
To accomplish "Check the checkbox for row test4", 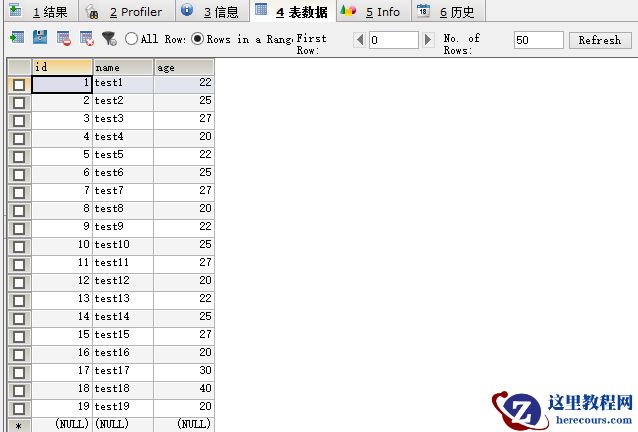I will click(19, 139).
